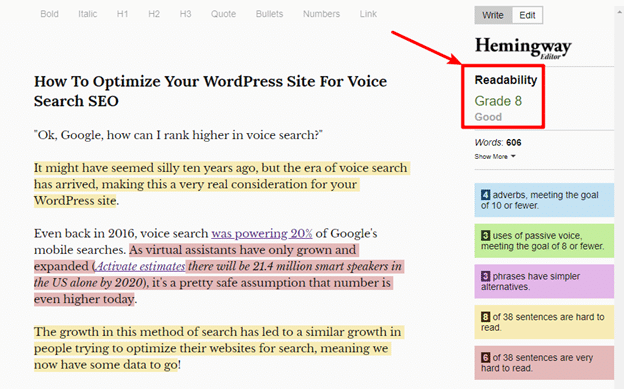Set heading level H1
Screen dimensions: 624x389
point(122,14)
